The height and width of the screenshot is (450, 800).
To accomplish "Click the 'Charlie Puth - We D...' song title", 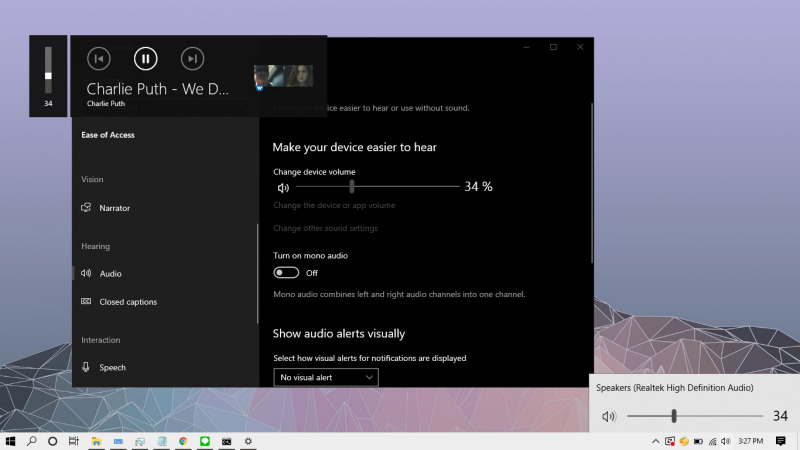I will coord(158,89).
